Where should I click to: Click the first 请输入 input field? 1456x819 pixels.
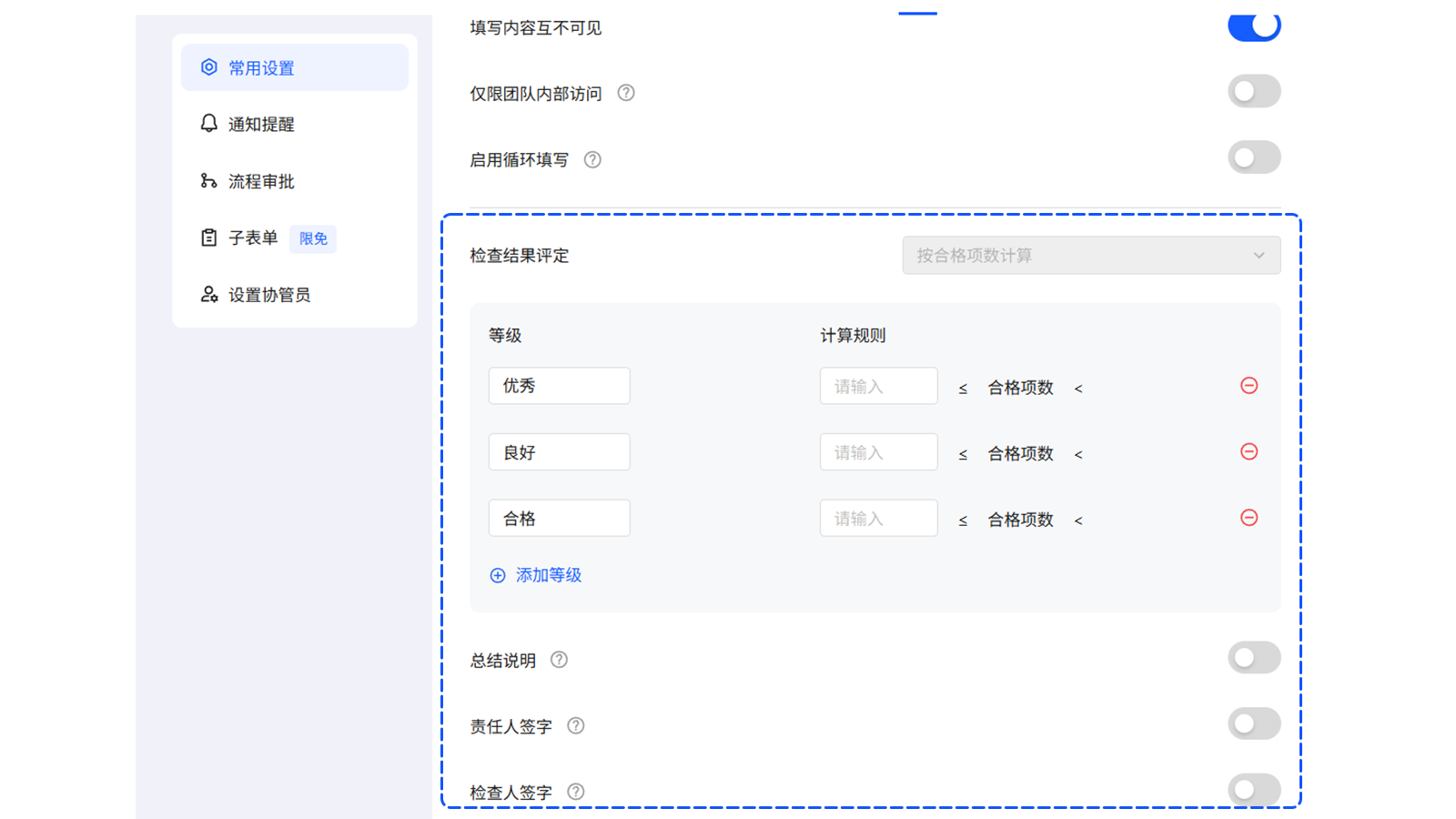point(877,385)
